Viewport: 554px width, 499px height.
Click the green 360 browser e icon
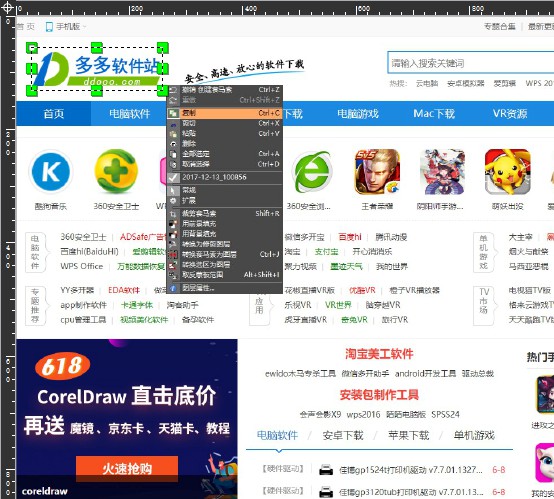click(x=312, y=172)
